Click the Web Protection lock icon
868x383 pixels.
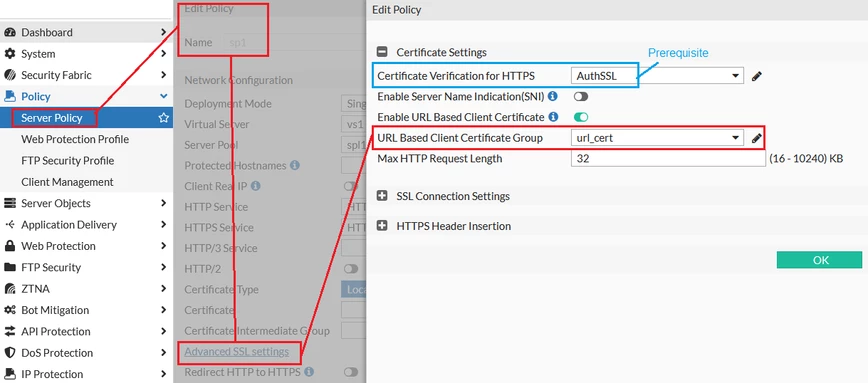[x=10, y=246]
